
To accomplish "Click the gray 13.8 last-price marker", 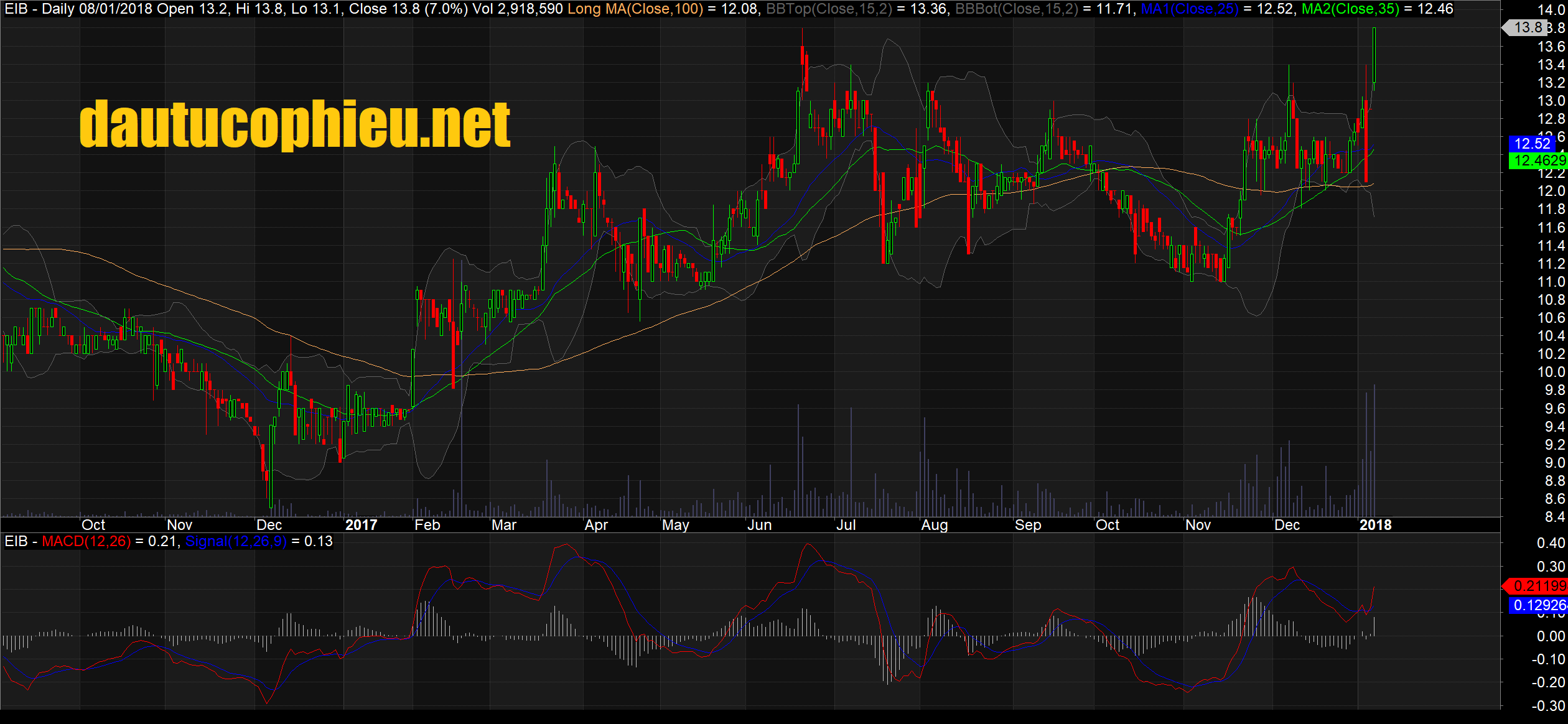I will point(1524,27).
